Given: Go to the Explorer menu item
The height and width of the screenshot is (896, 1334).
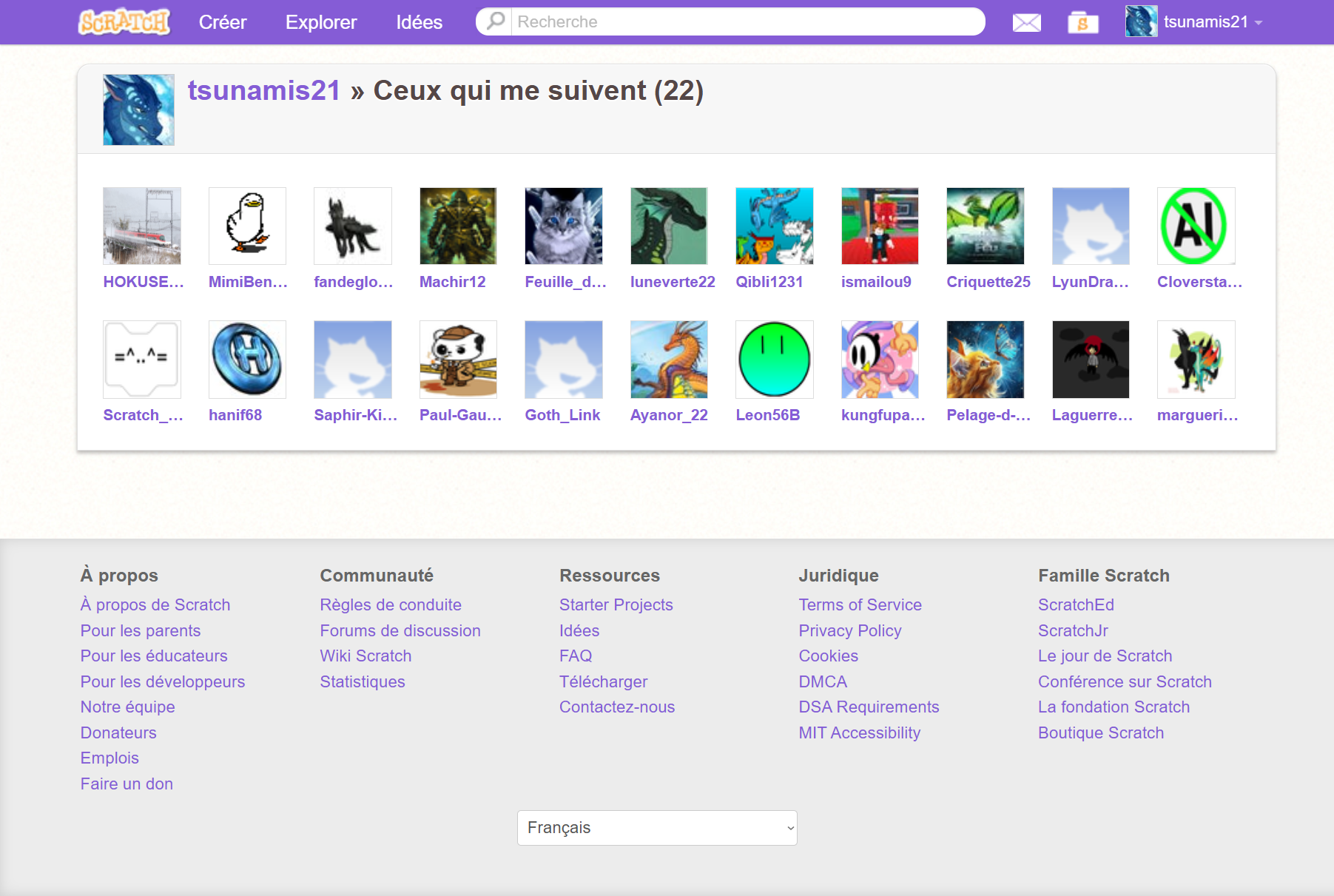Looking at the screenshot, I should pyautogui.click(x=321, y=22).
